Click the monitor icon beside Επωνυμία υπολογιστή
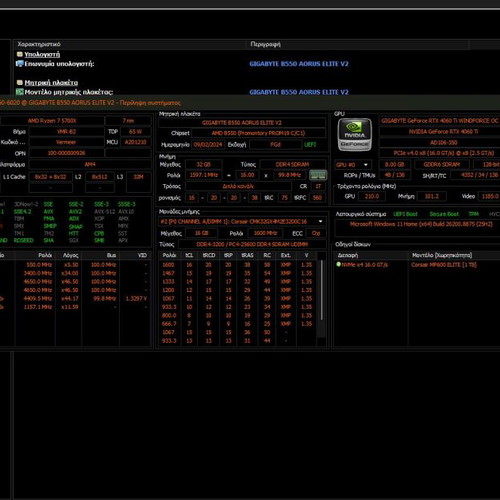 [x=20, y=64]
